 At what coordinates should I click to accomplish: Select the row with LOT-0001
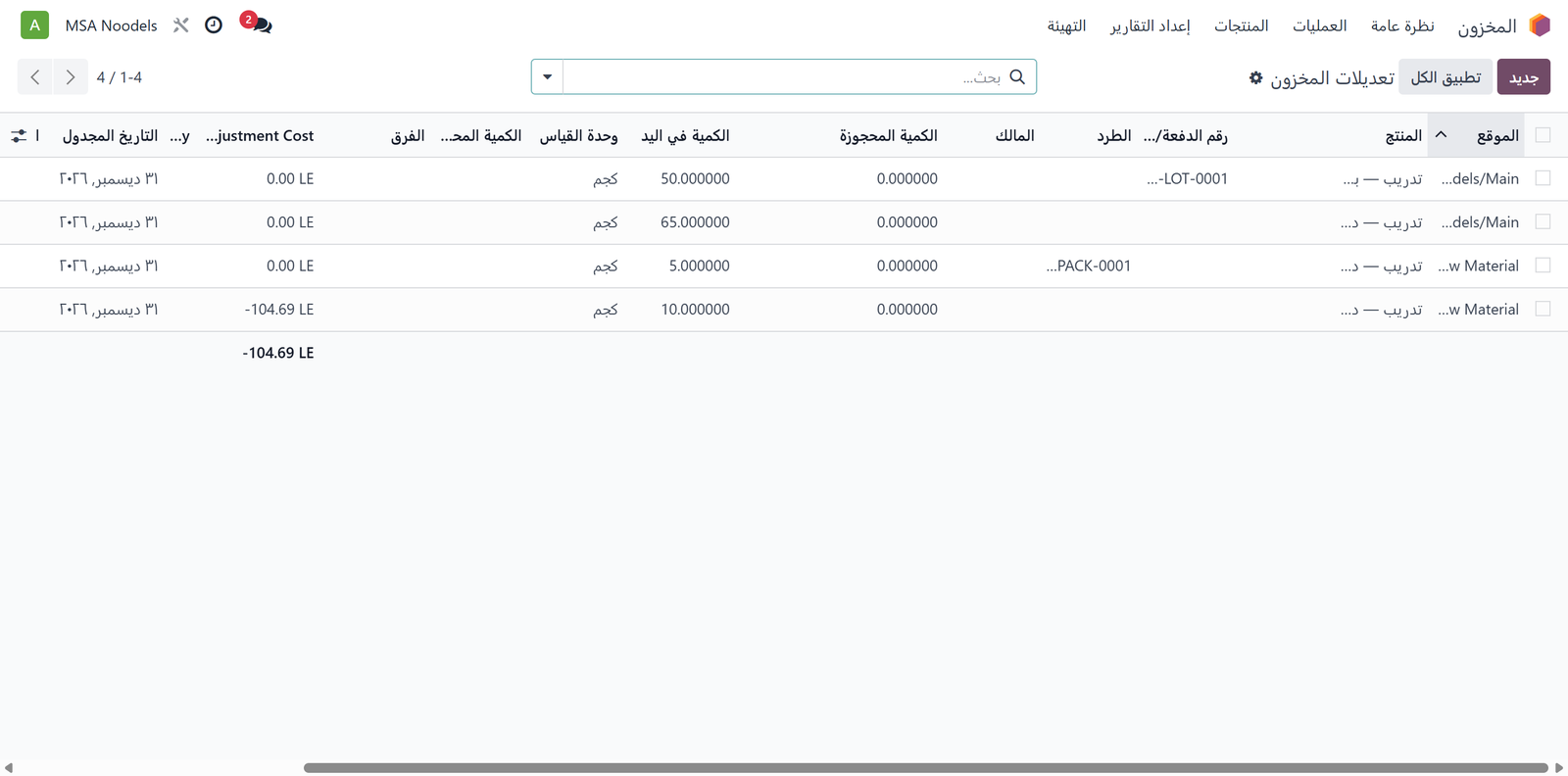pos(1543,178)
